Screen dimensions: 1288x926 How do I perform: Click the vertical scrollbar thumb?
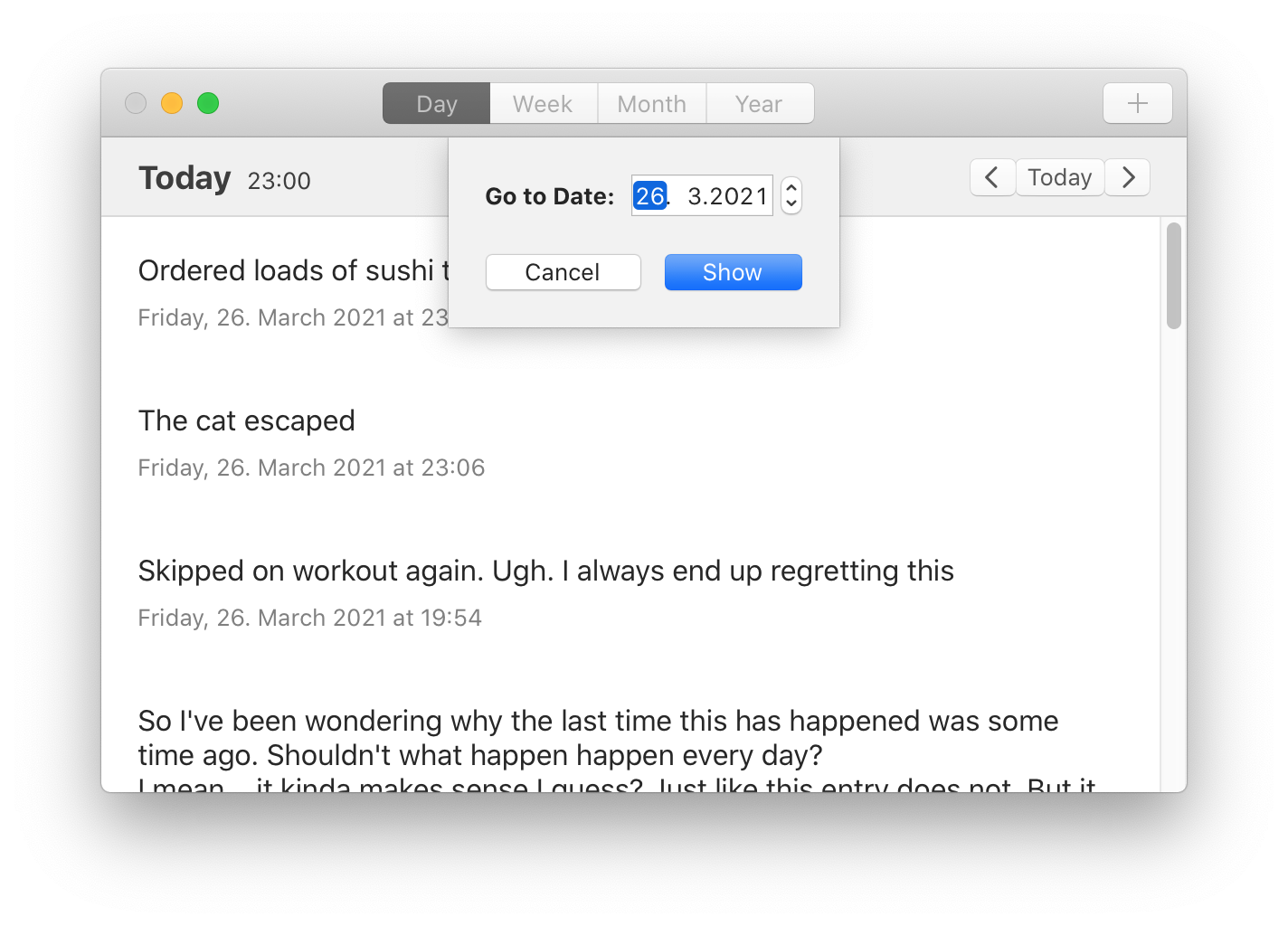[x=1174, y=276]
